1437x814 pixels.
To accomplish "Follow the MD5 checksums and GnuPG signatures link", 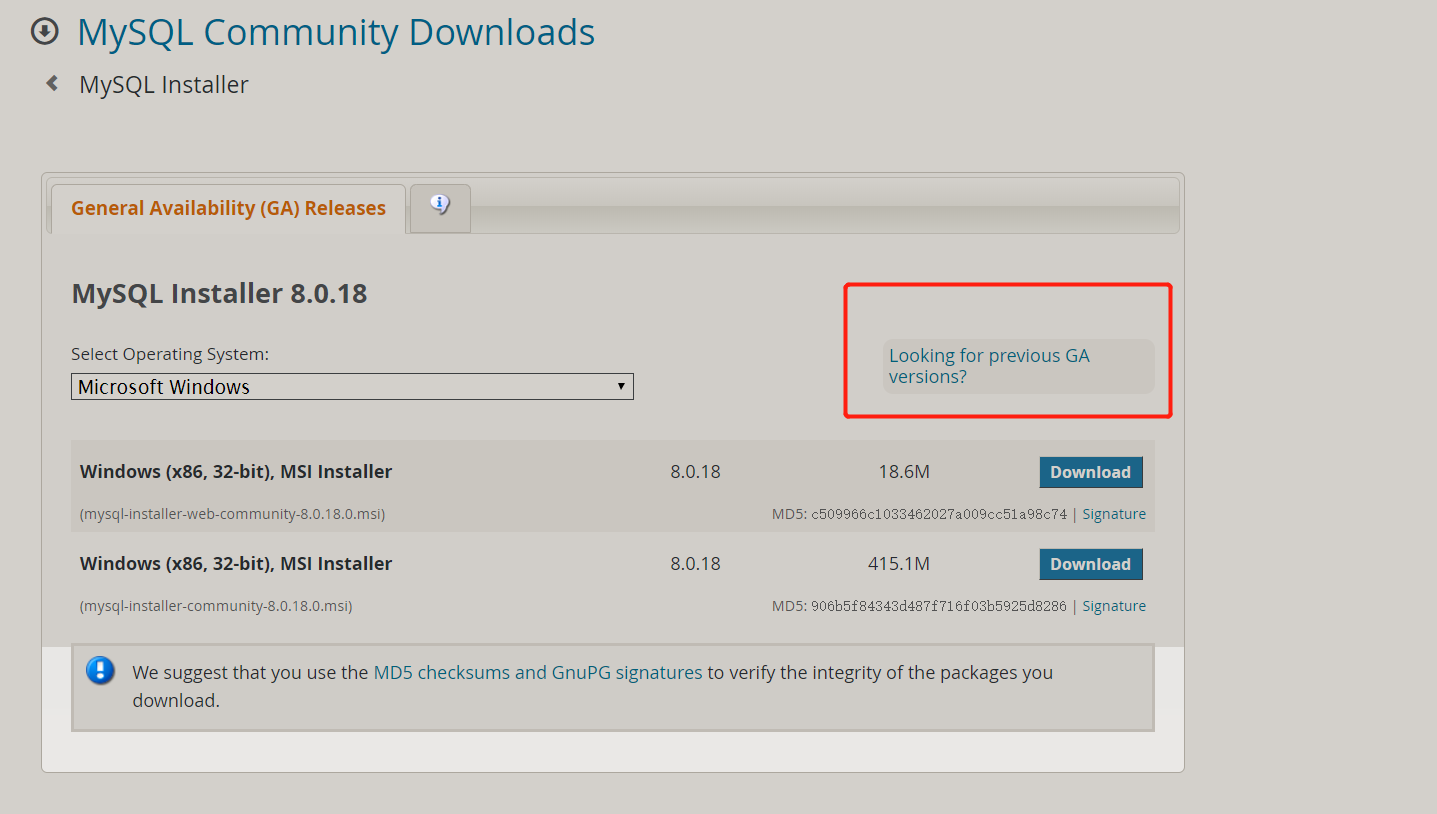I will click(x=537, y=672).
